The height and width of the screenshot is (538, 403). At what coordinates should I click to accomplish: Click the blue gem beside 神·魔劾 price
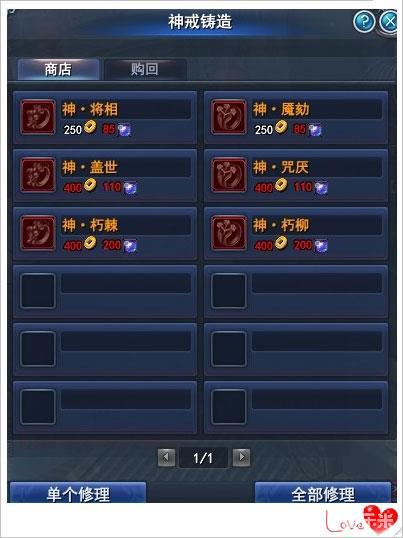point(315,130)
